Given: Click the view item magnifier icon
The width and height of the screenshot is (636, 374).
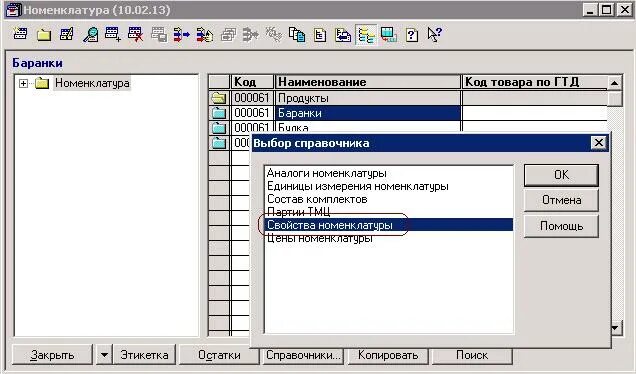Looking at the screenshot, I should (x=90, y=35).
